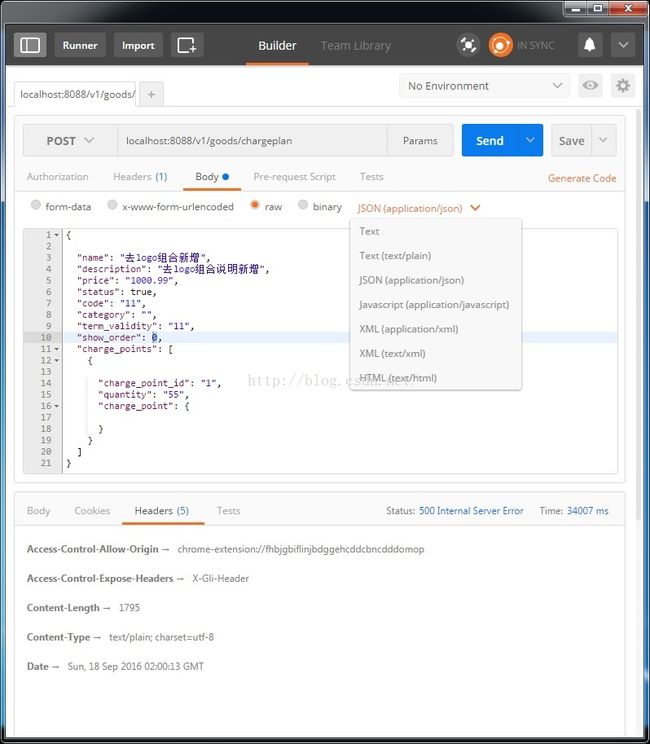Choose XML (text/xml) option
Image resolution: width=650 pixels, height=744 pixels.
[436, 353]
